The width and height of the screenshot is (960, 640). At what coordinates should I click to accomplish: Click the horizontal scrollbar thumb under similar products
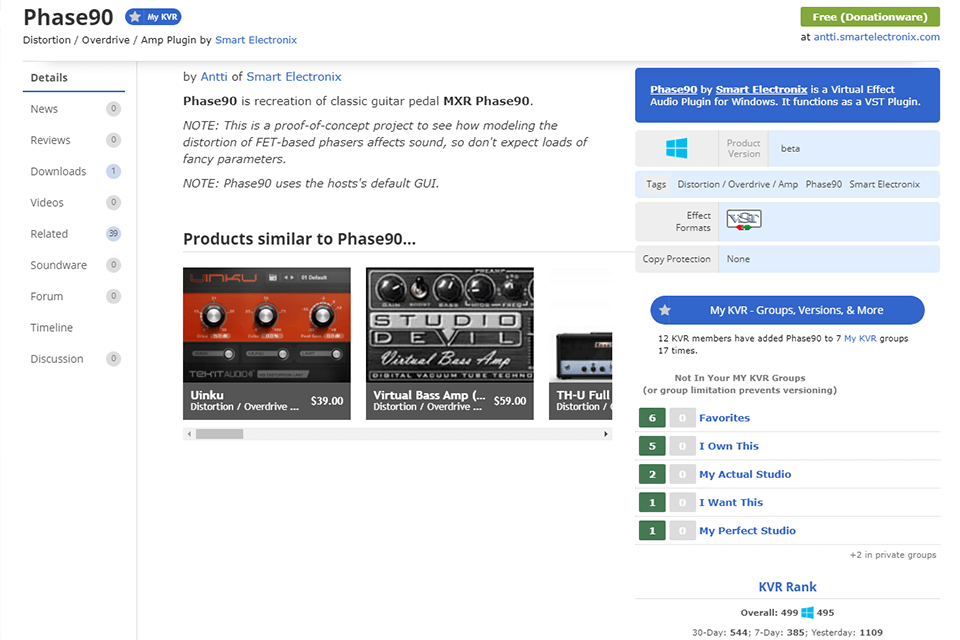[219, 434]
